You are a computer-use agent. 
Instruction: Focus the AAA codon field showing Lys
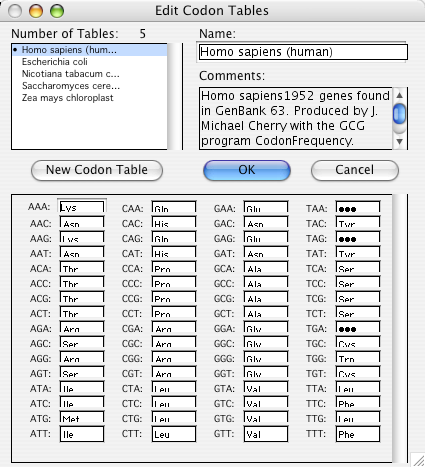[82, 207]
